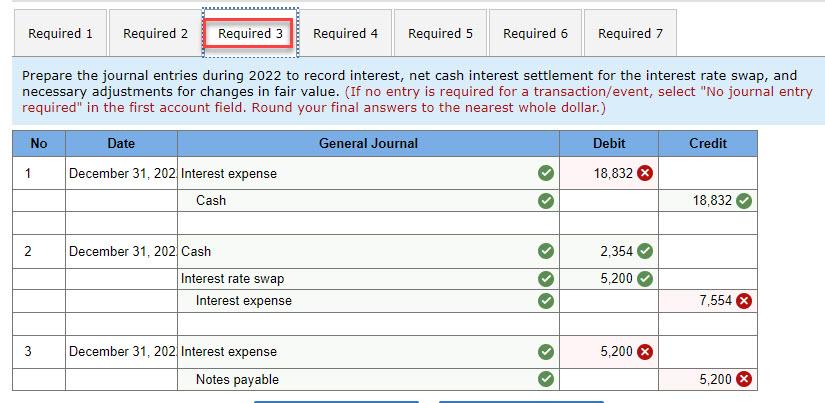Switch to the Required 7 tab
This screenshot has width=825, height=403.
tap(630, 33)
